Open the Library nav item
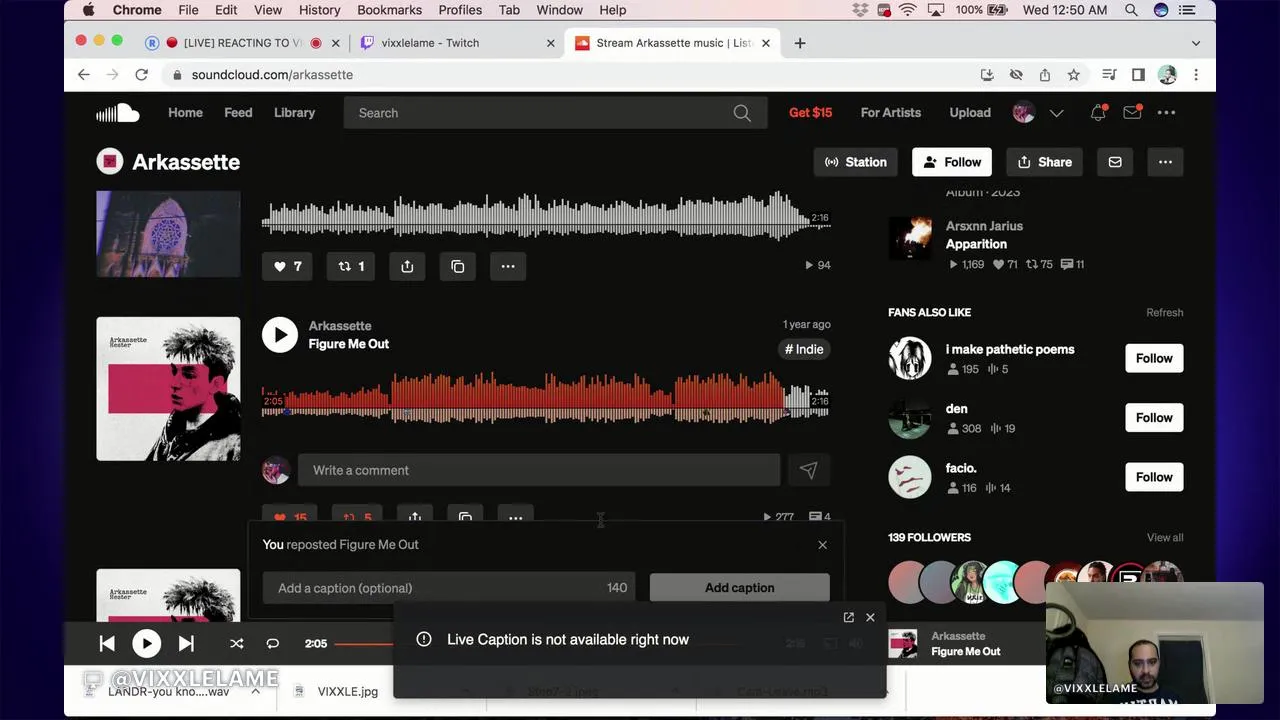The width and height of the screenshot is (1280, 720). tap(294, 113)
